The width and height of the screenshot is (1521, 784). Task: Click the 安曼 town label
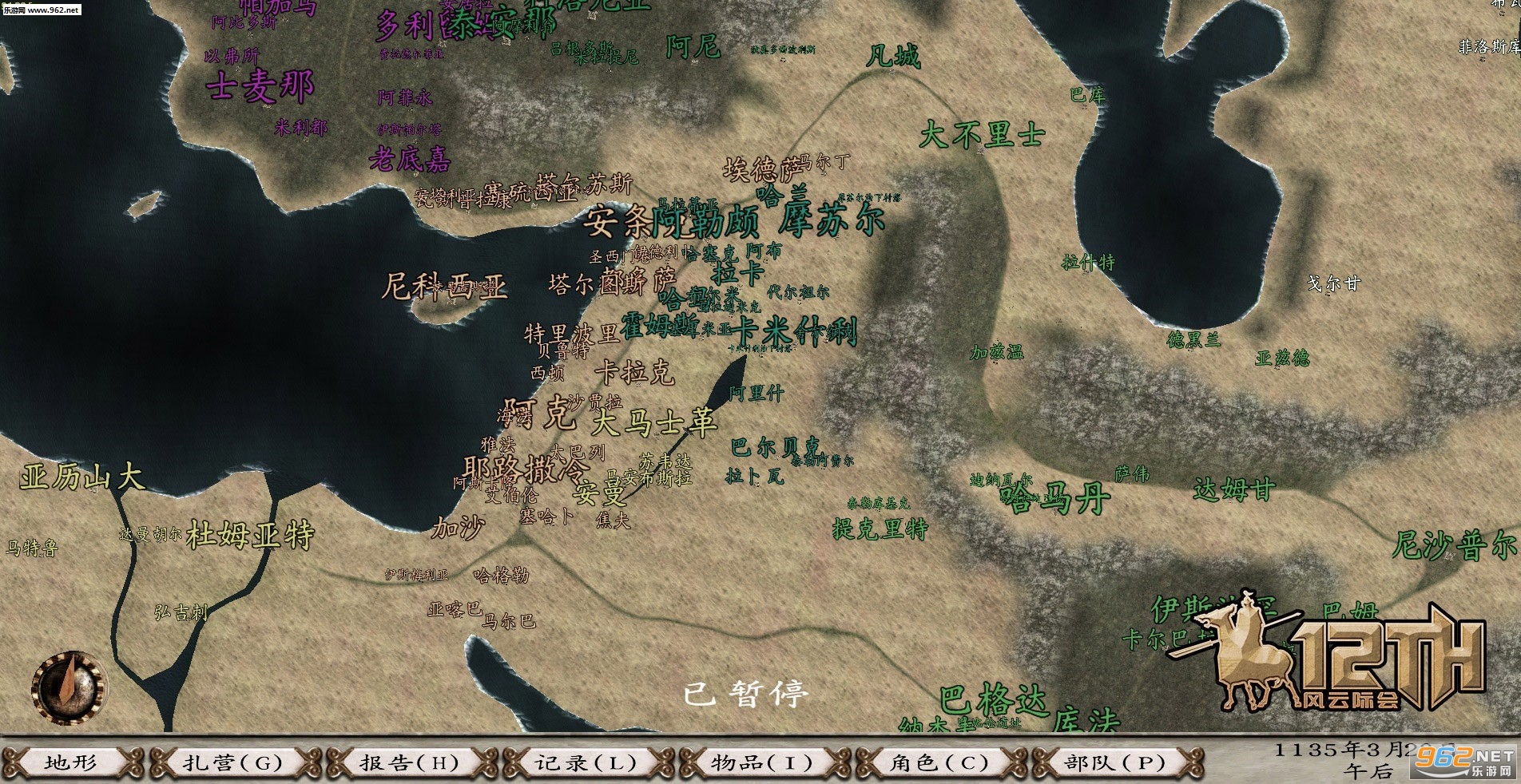(x=600, y=493)
